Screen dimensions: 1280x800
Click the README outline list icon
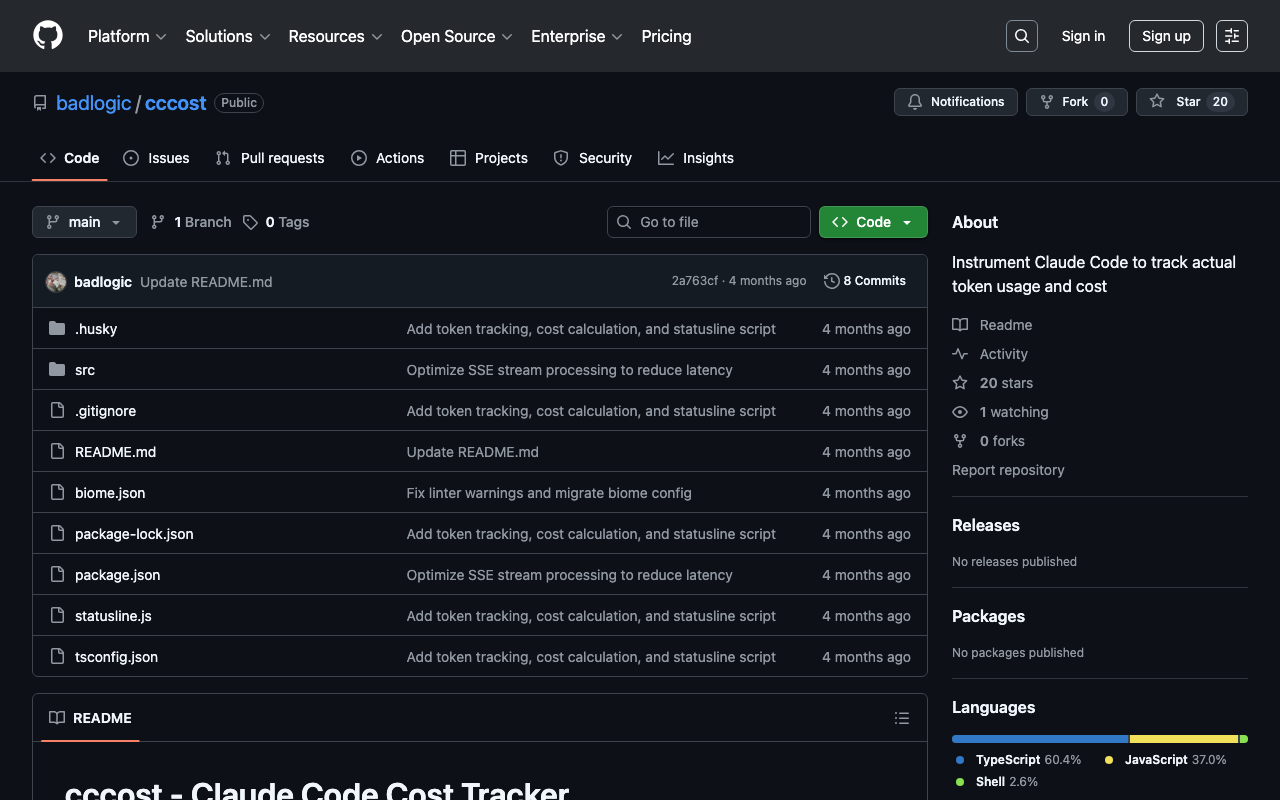tap(901, 718)
